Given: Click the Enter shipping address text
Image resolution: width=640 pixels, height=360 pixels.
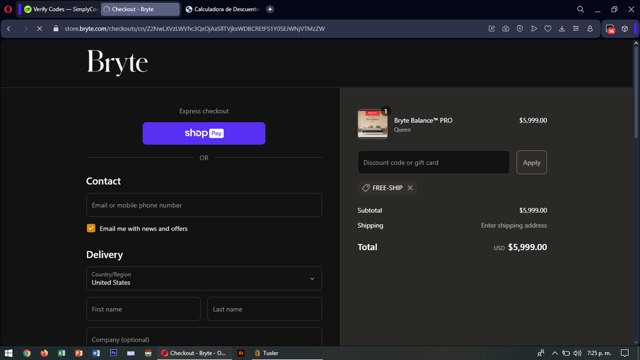Looking at the screenshot, I should pyautogui.click(x=513, y=225).
